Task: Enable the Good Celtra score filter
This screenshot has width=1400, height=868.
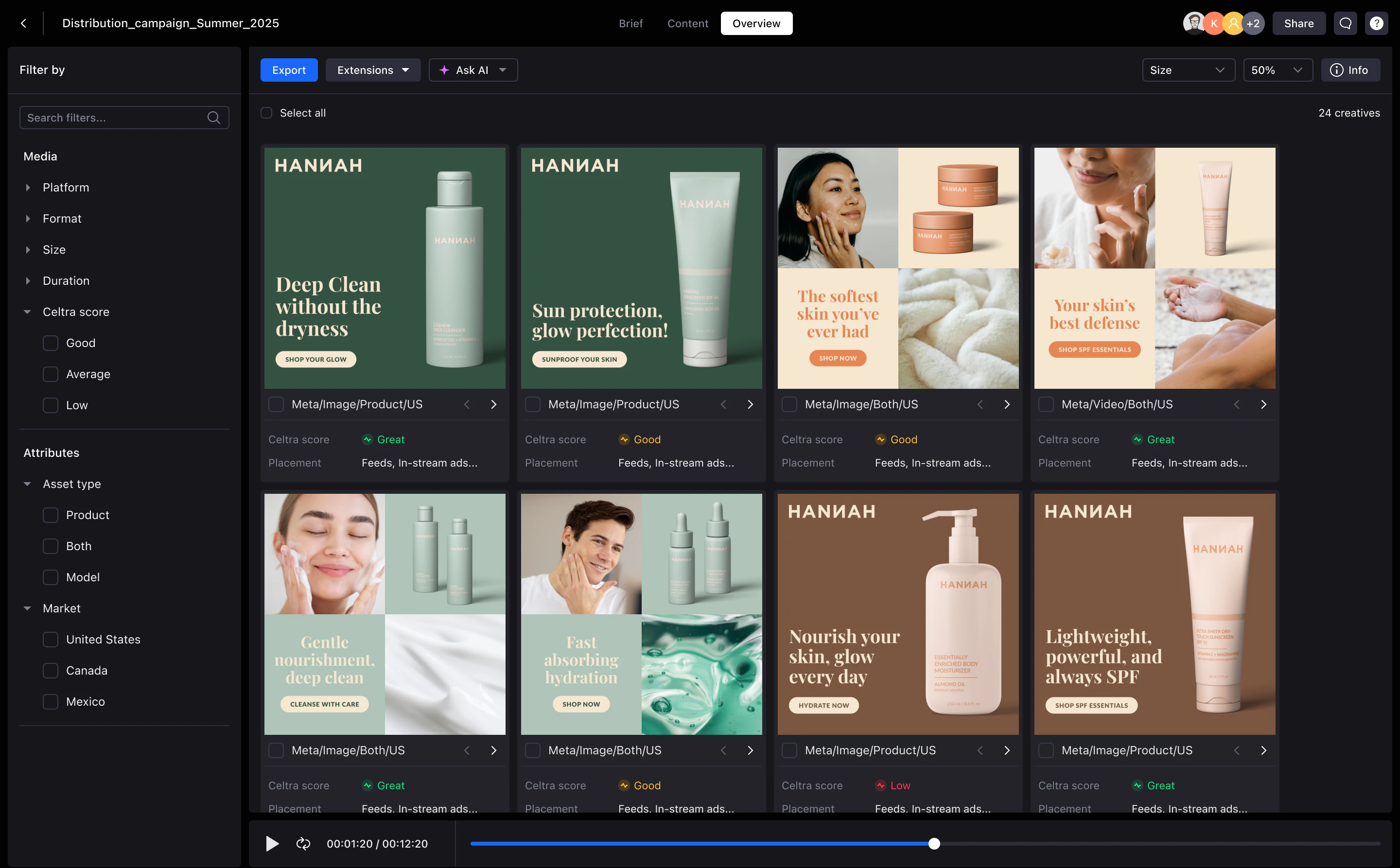Action: [51, 343]
